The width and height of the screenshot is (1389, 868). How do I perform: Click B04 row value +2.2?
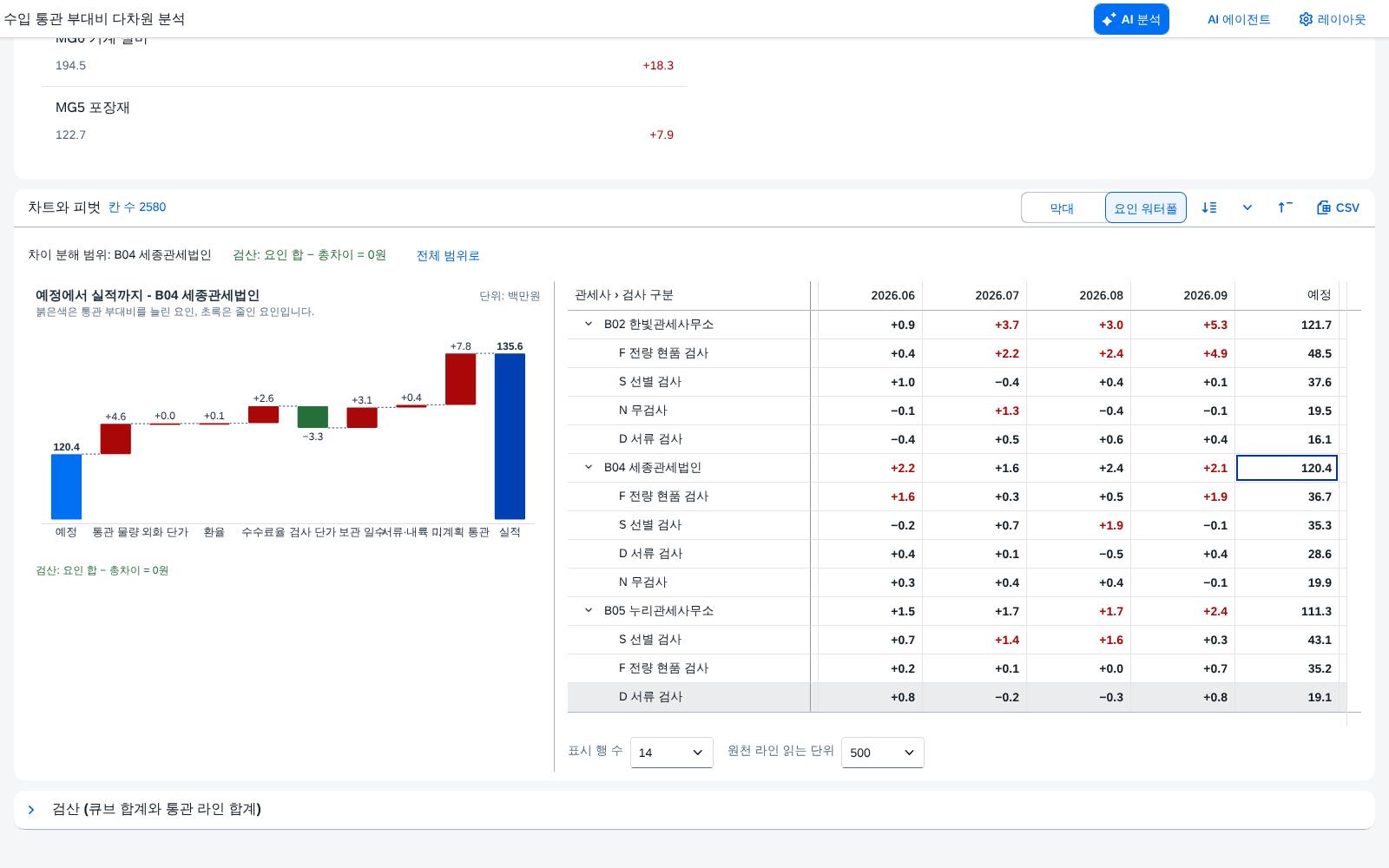pyautogui.click(x=871, y=468)
